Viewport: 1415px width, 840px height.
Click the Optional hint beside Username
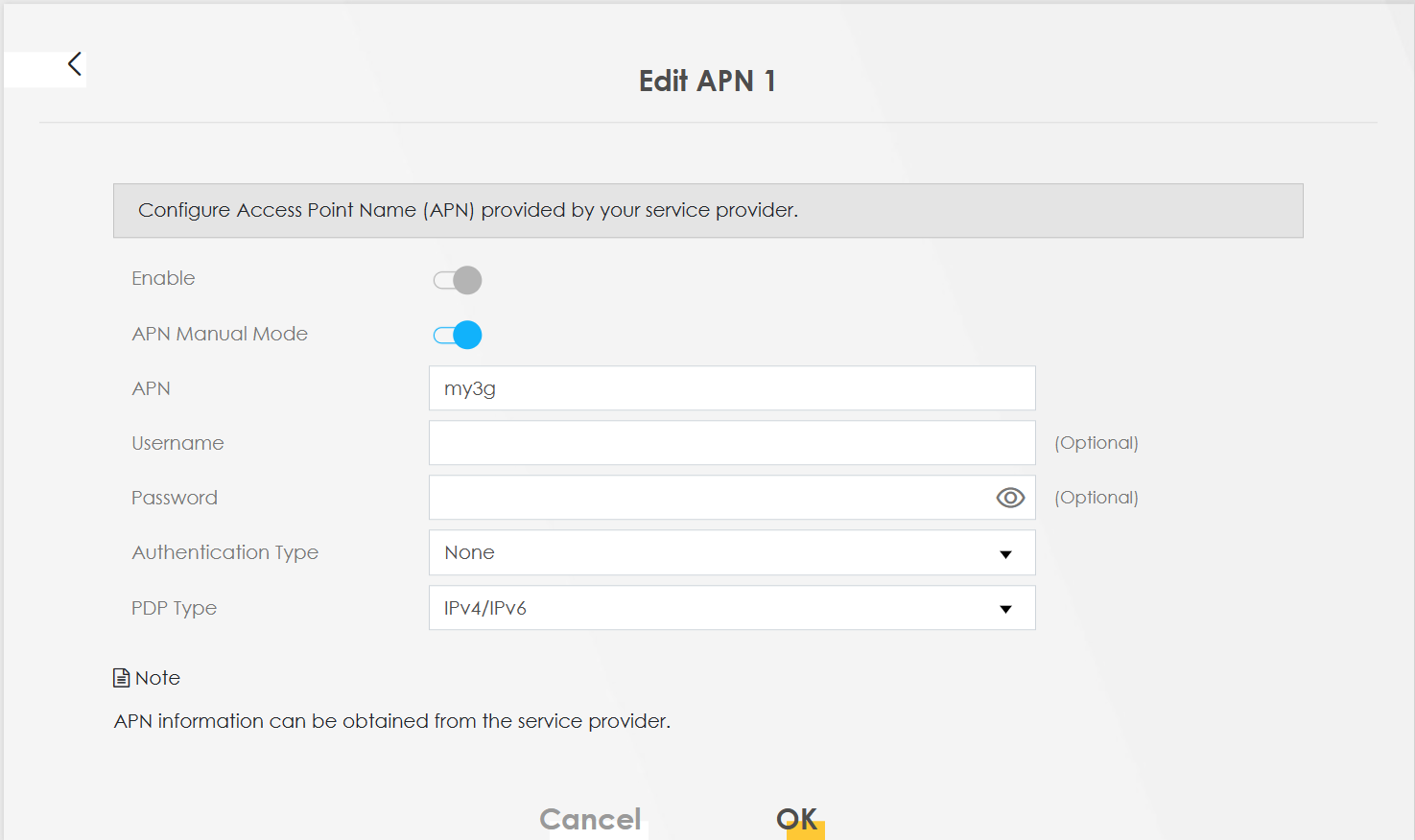[1096, 443]
